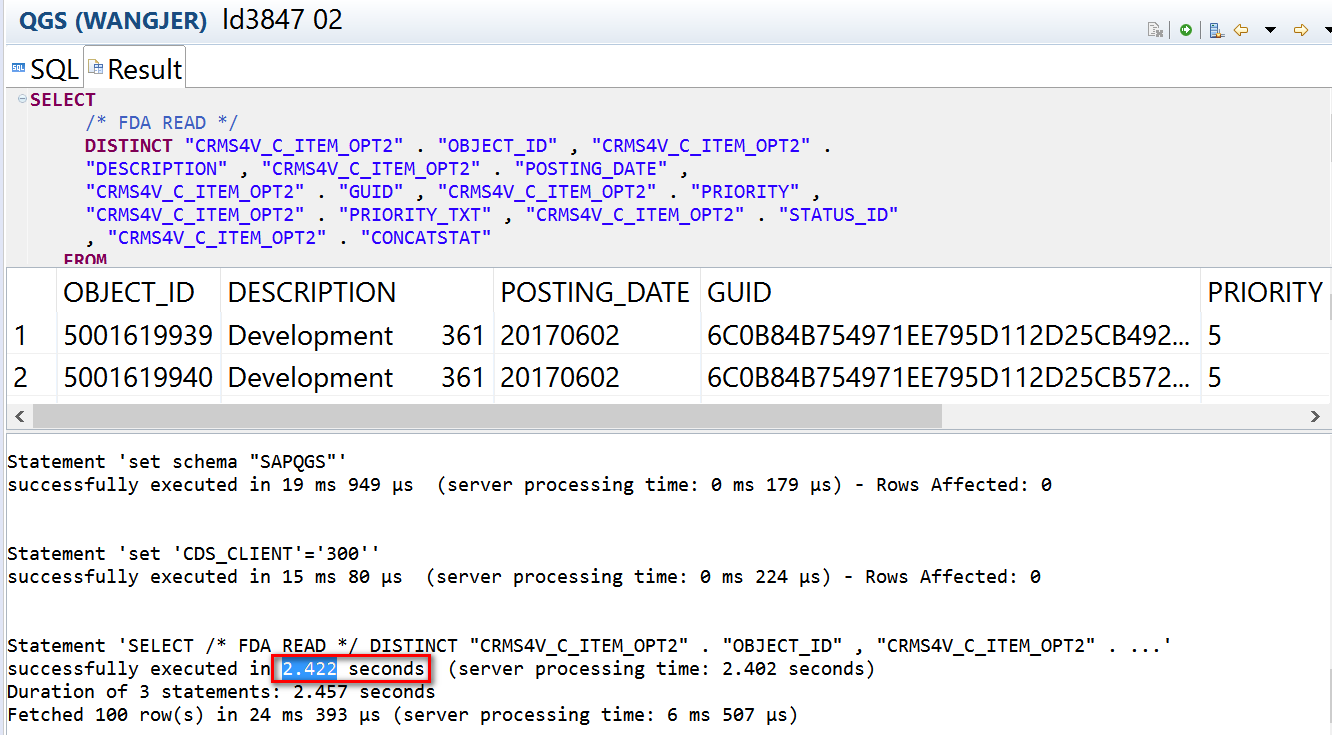Click the /* FDA READ */ comment line

[x=161, y=123]
